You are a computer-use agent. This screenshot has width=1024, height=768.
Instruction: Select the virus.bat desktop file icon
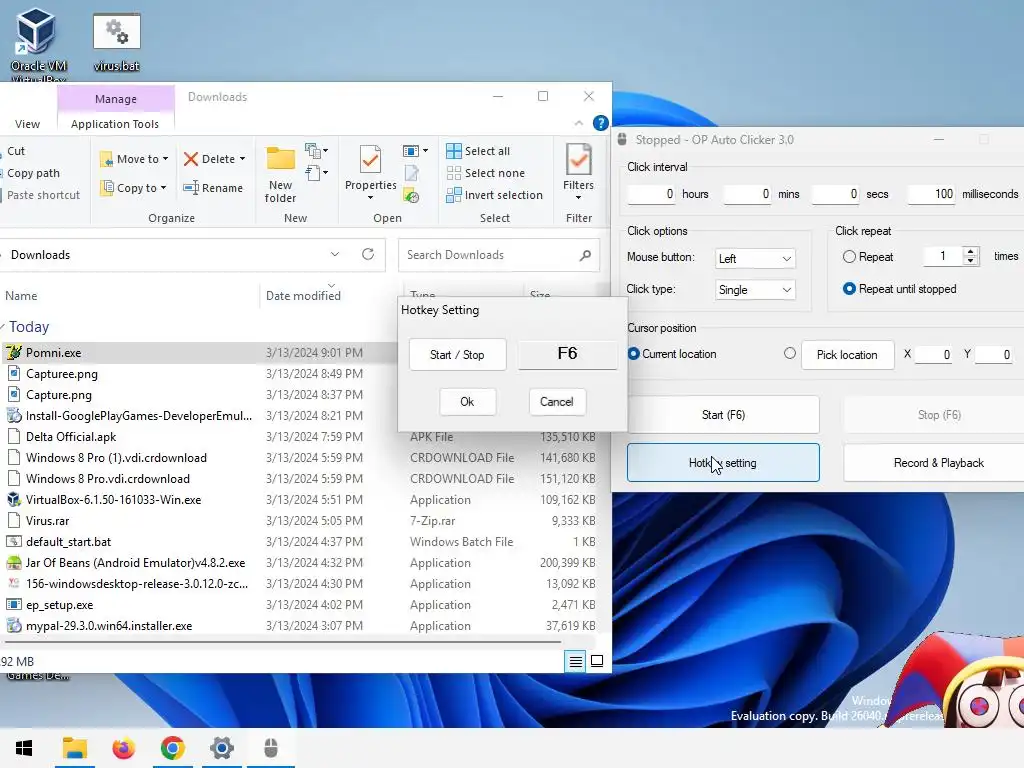click(x=116, y=42)
